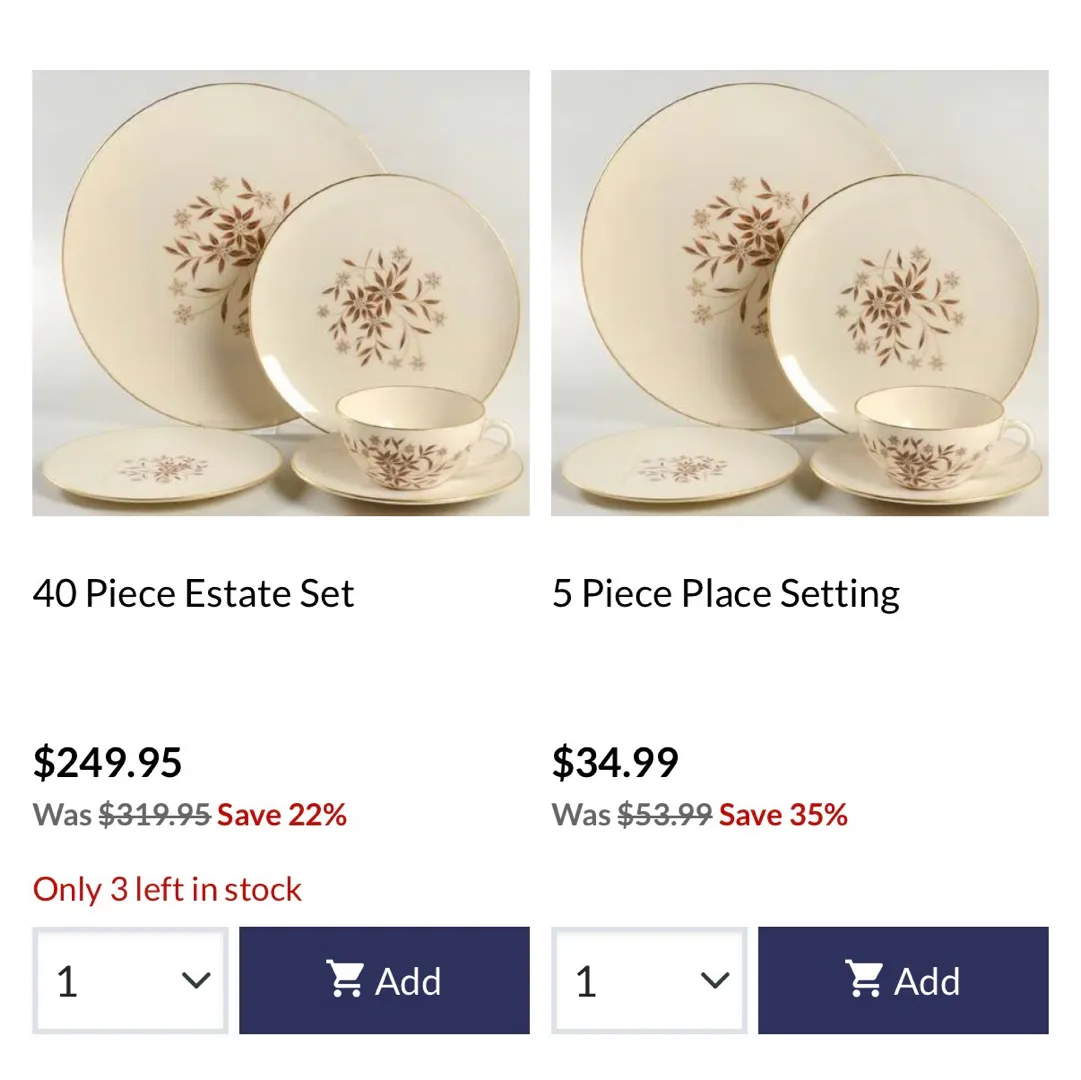Open the 5 Piece Place Setting title link
This screenshot has height=1080, width=1081.
click(725, 594)
